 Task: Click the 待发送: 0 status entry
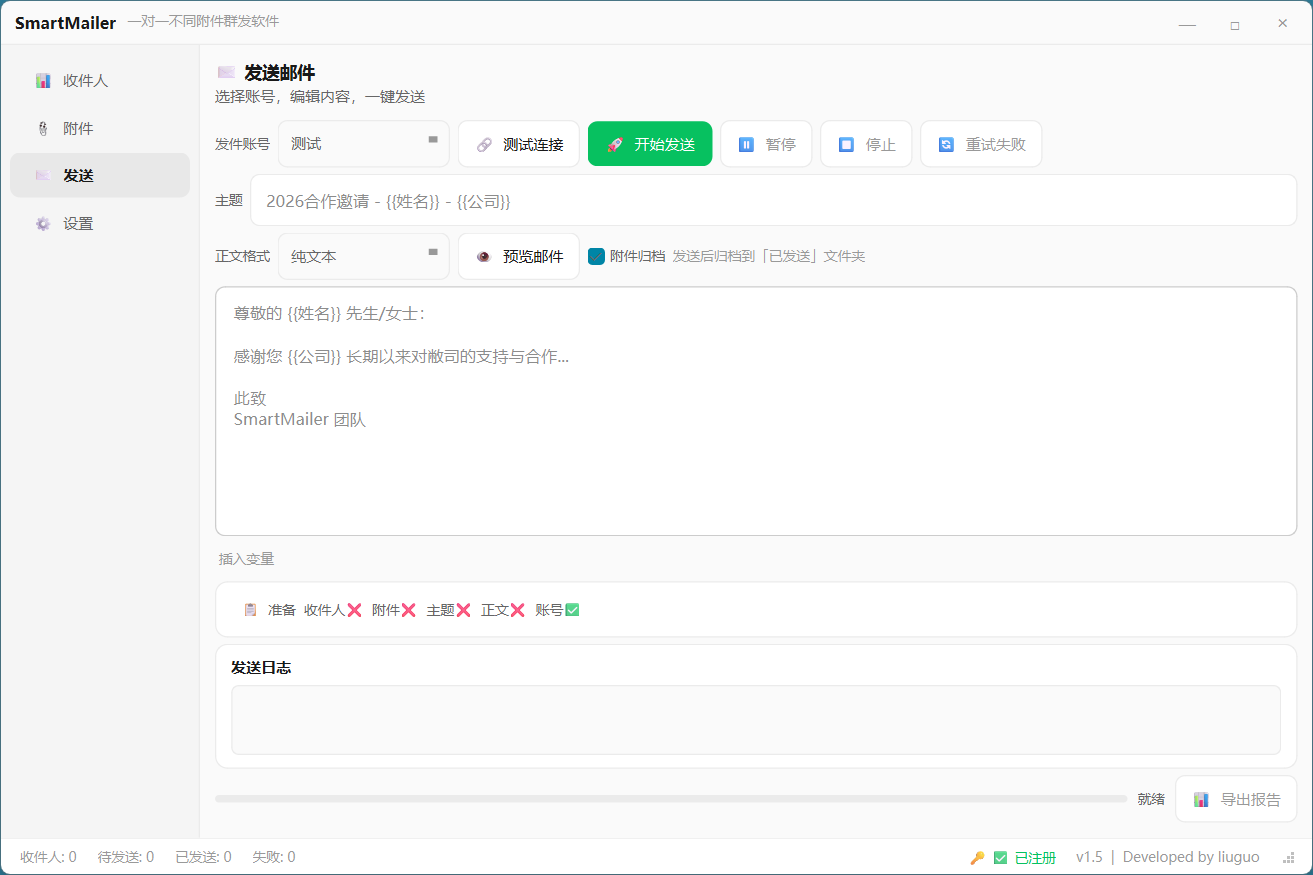[x=126, y=857]
